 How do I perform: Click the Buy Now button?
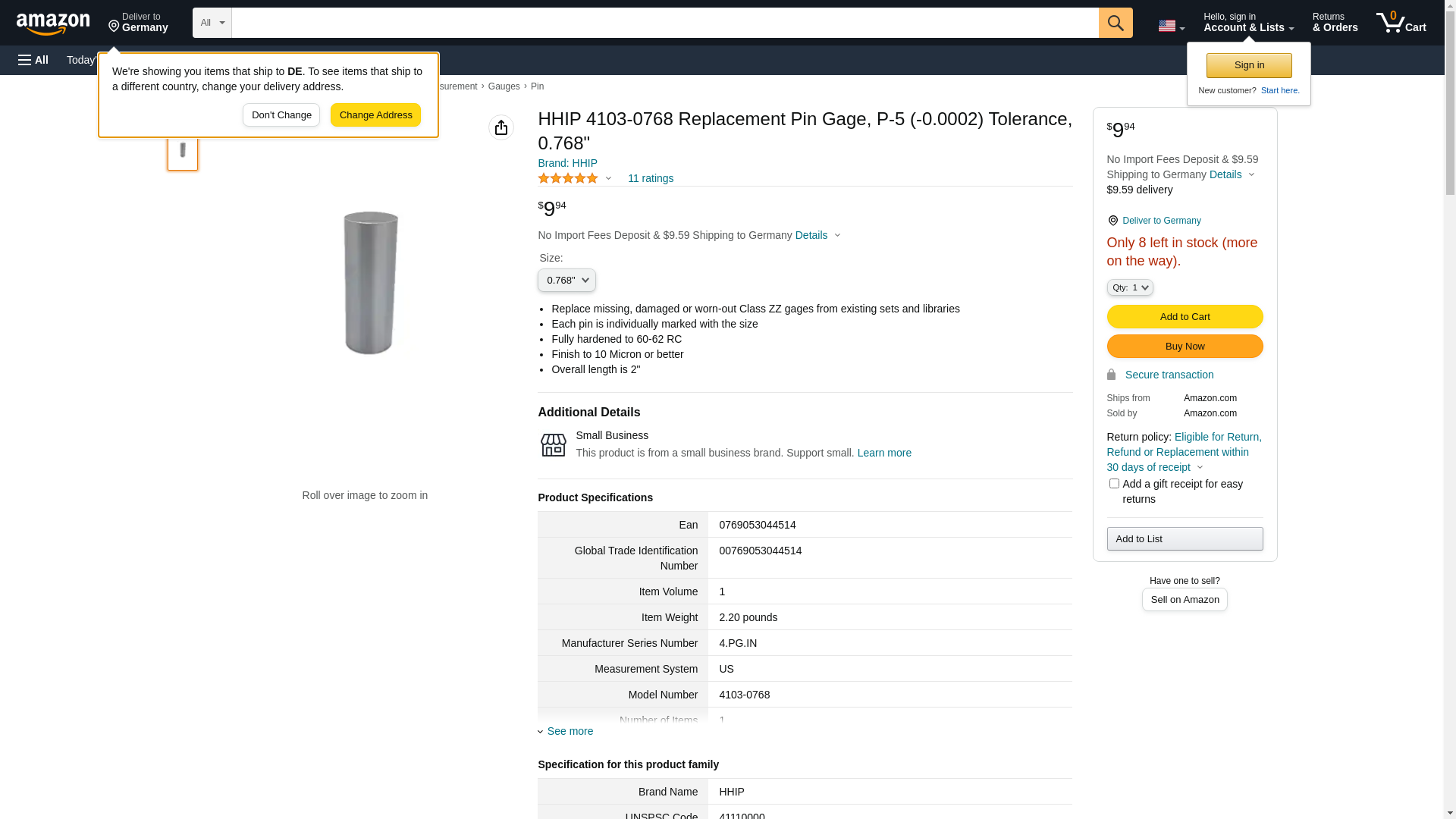coord(1185,346)
